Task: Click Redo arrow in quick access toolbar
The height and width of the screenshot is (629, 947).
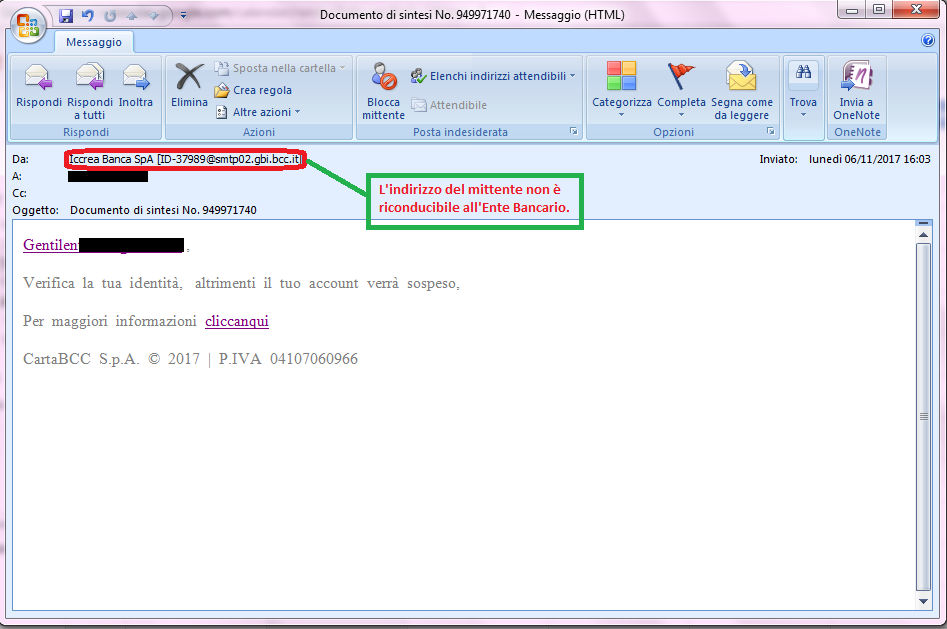Action: [110, 16]
